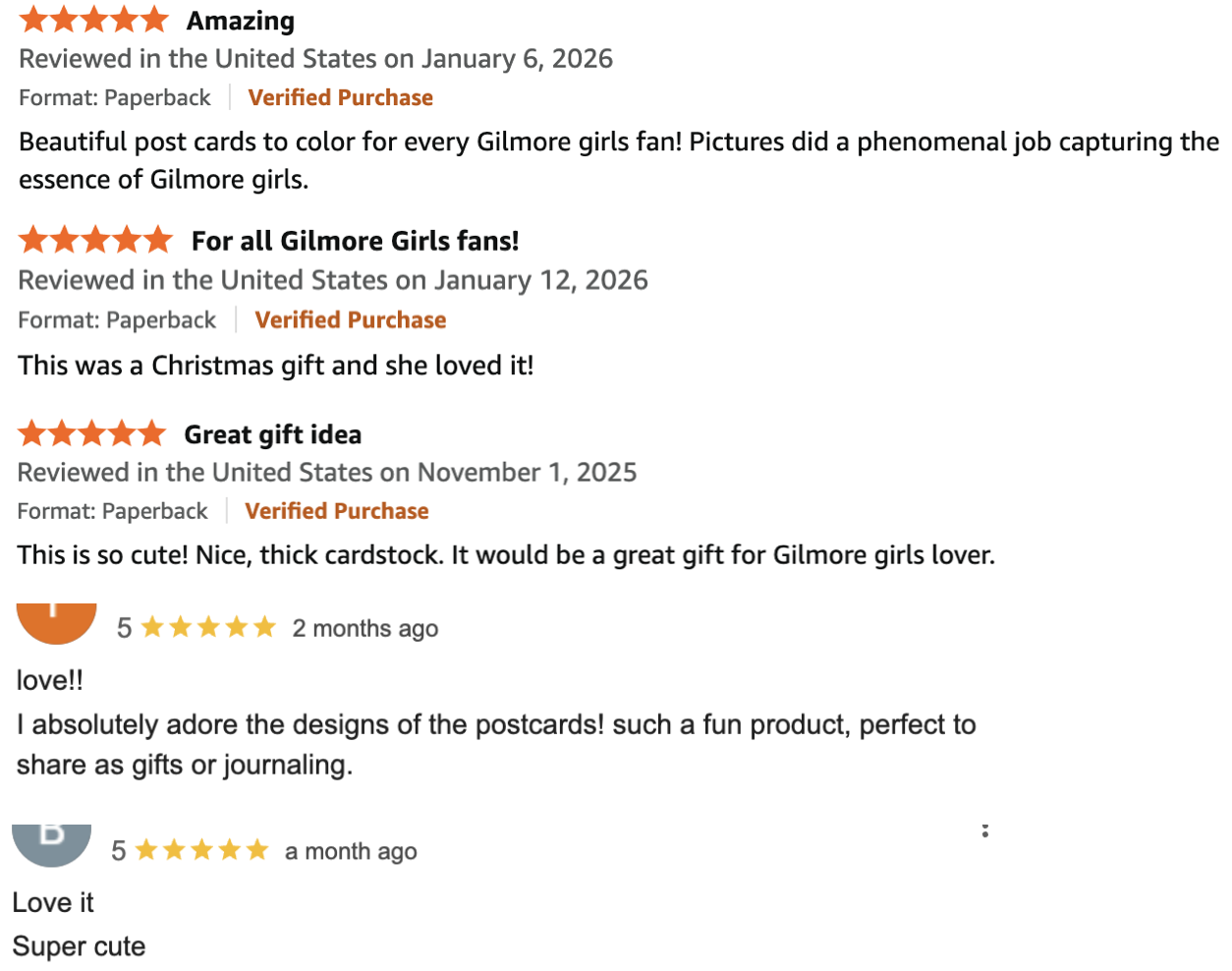Click Verified Purchase under the January 6 review
Viewport: 1232px width, 971px height.
click(x=340, y=97)
